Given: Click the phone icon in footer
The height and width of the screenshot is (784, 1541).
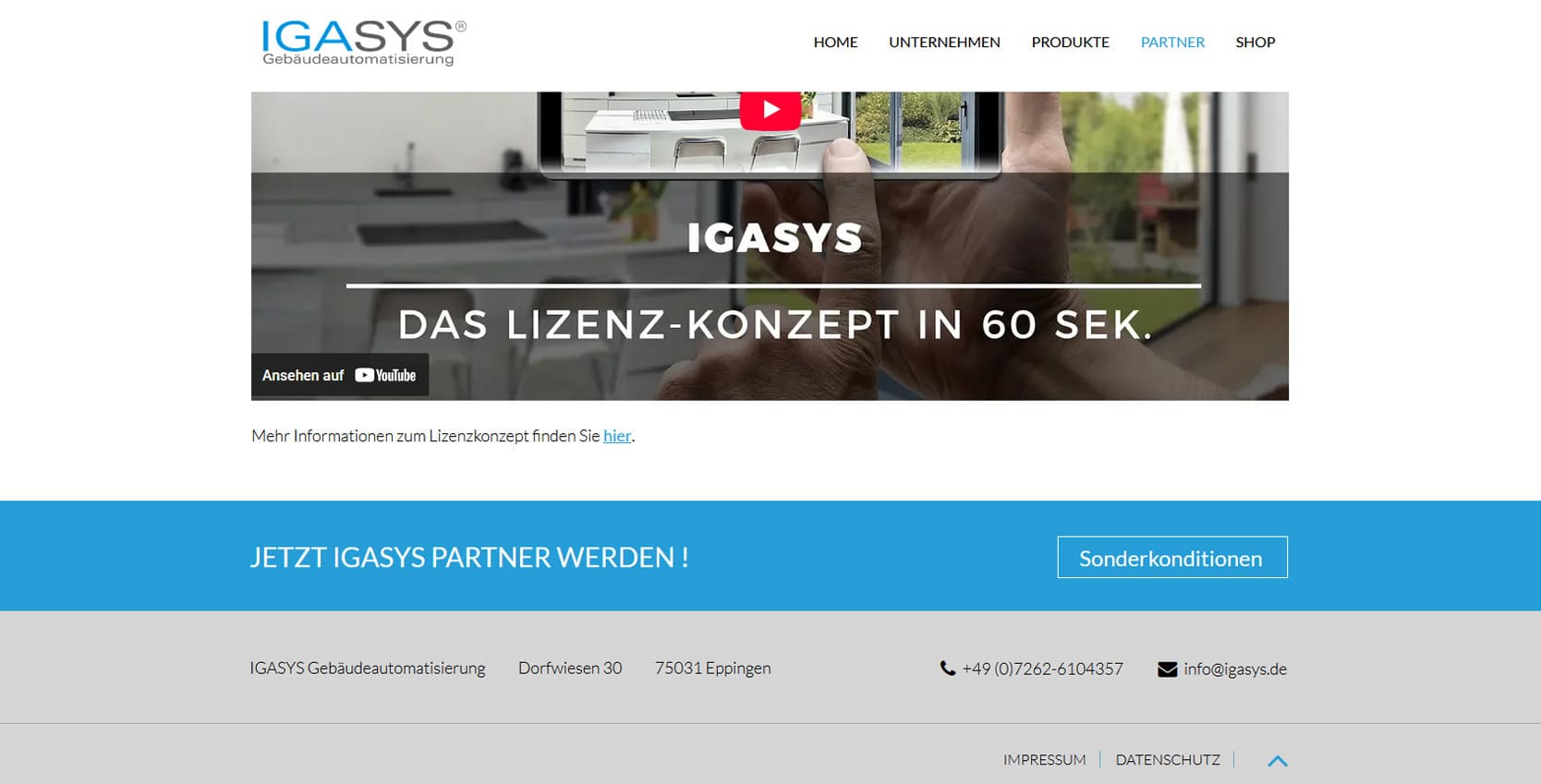Looking at the screenshot, I should (x=948, y=668).
